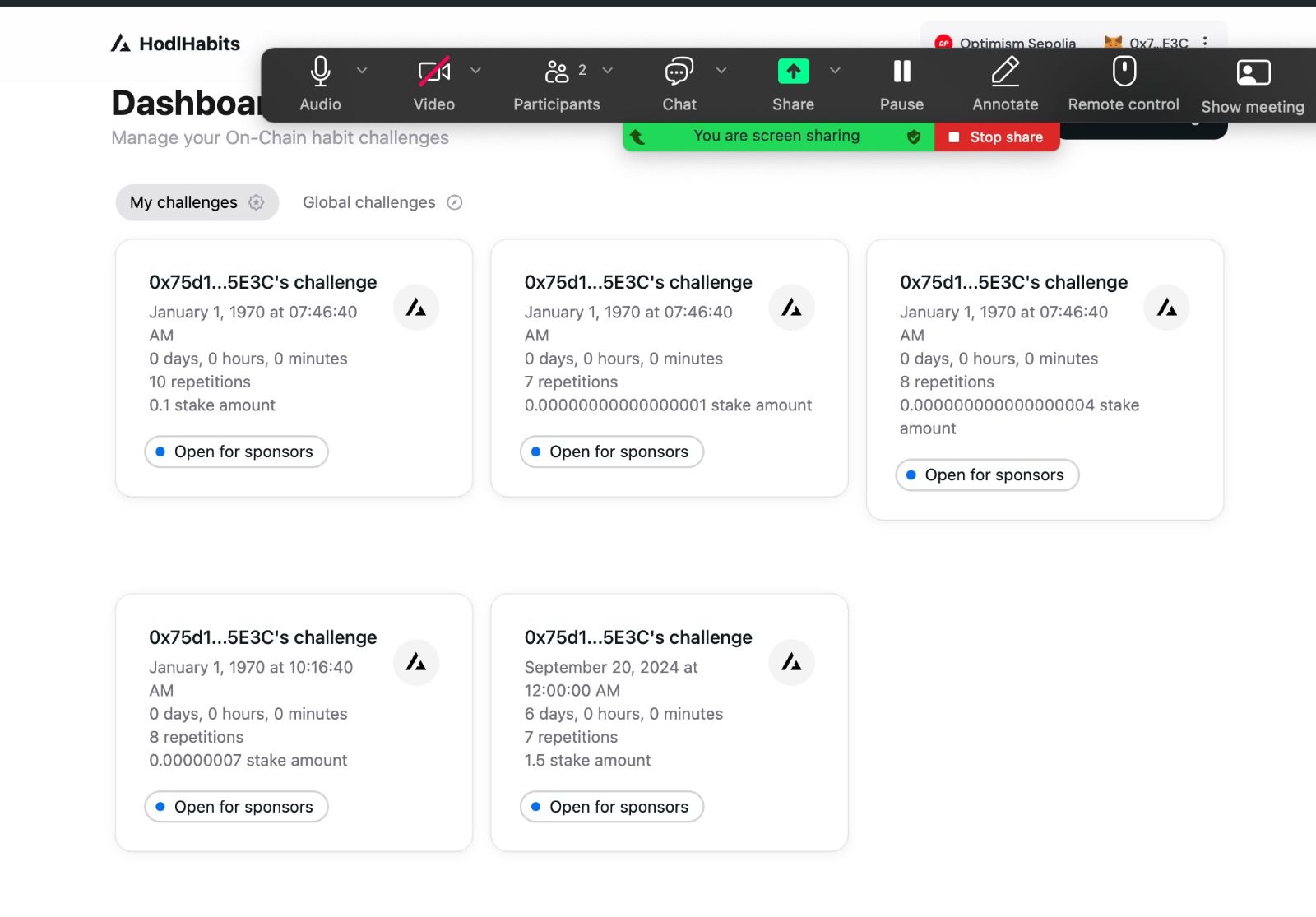Image resolution: width=1316 pixels, height=917 pixels.
Task: Open the Participants panel
Action: click(557, 84)
